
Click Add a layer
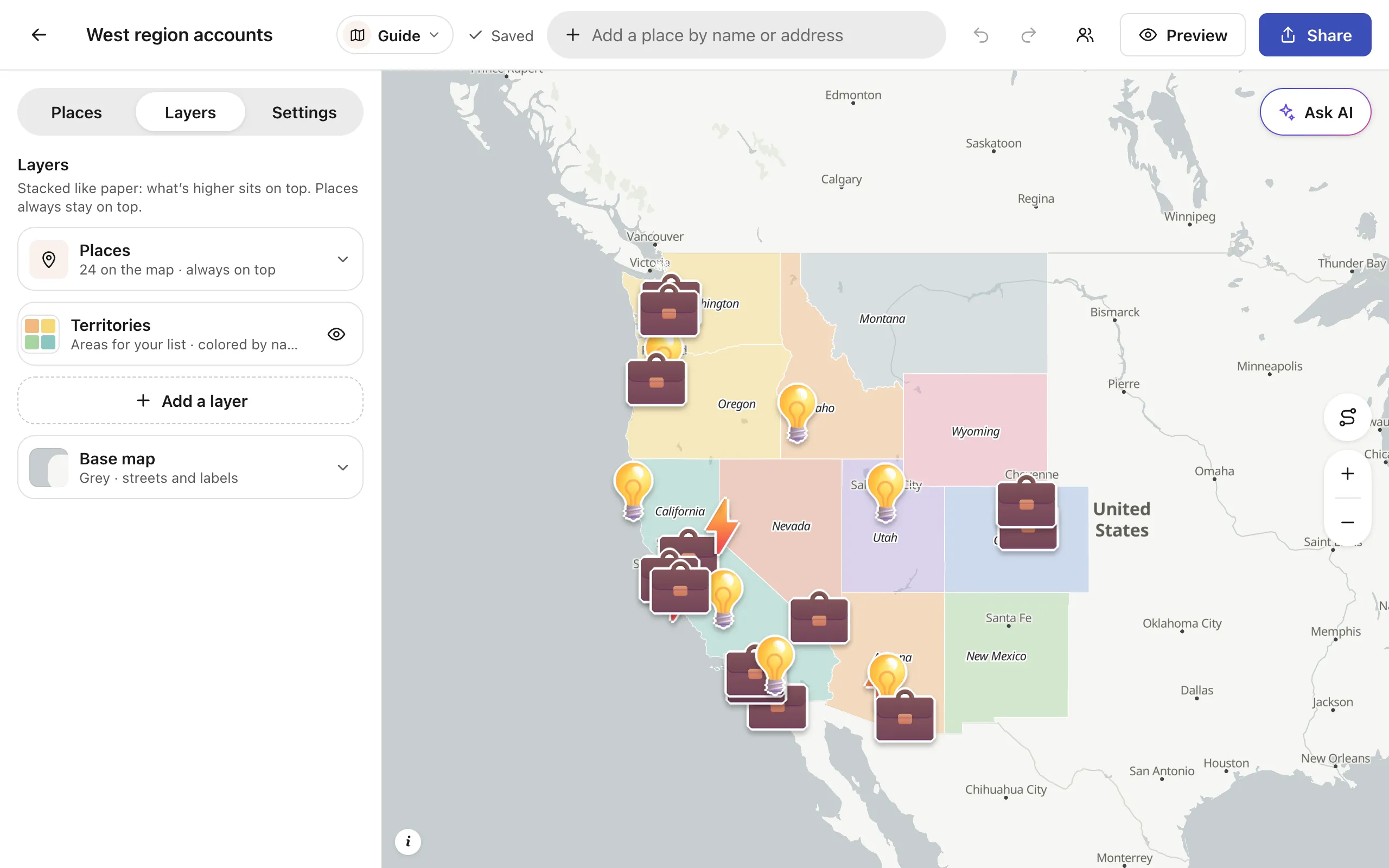click(x=190, y=401)
